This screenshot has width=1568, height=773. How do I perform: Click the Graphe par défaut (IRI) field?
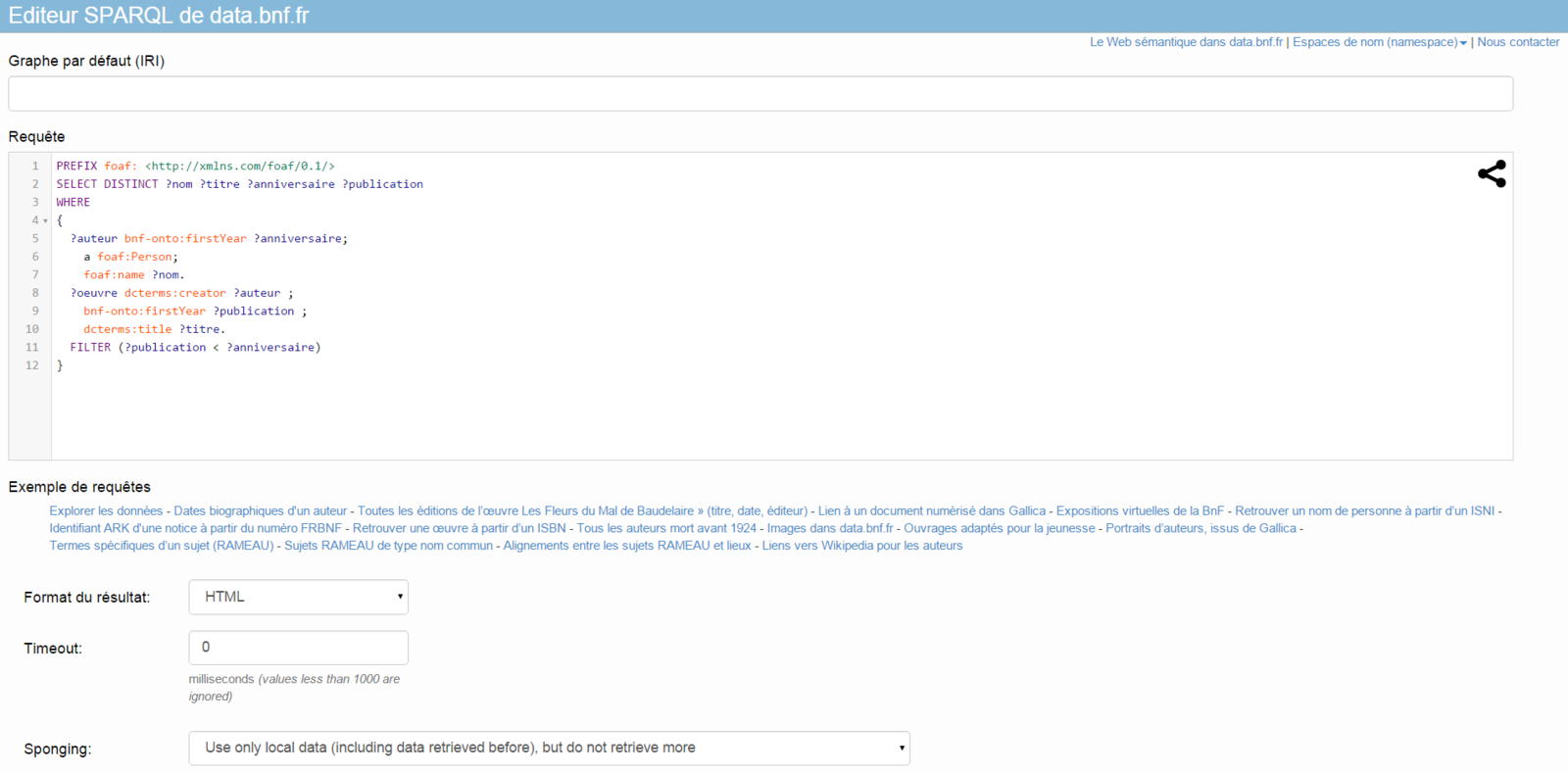pos(760,94)
